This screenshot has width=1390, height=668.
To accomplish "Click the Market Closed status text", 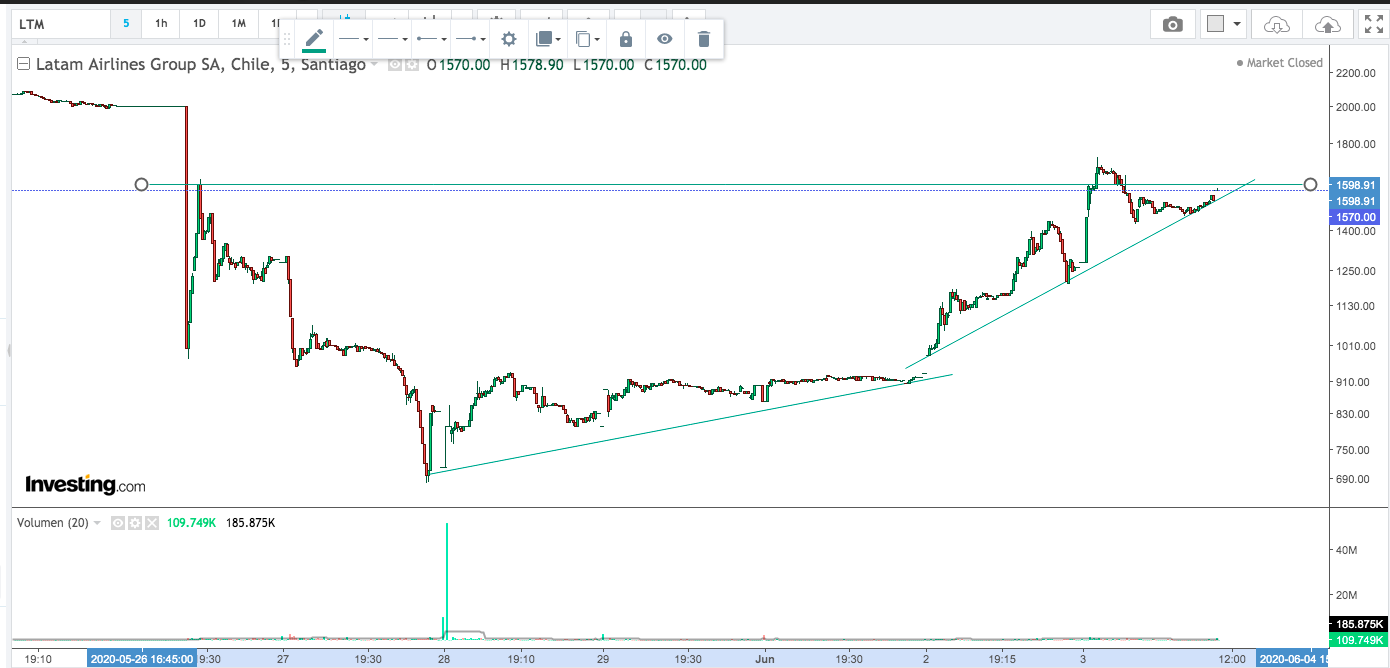I will point(1284,63).
